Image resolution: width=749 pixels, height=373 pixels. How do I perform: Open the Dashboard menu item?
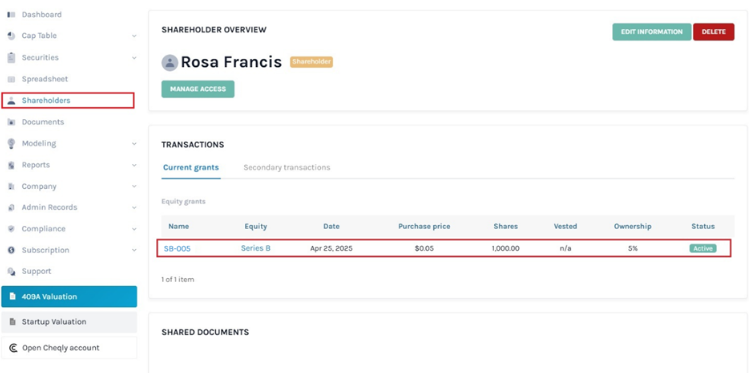tap(42, 15)
